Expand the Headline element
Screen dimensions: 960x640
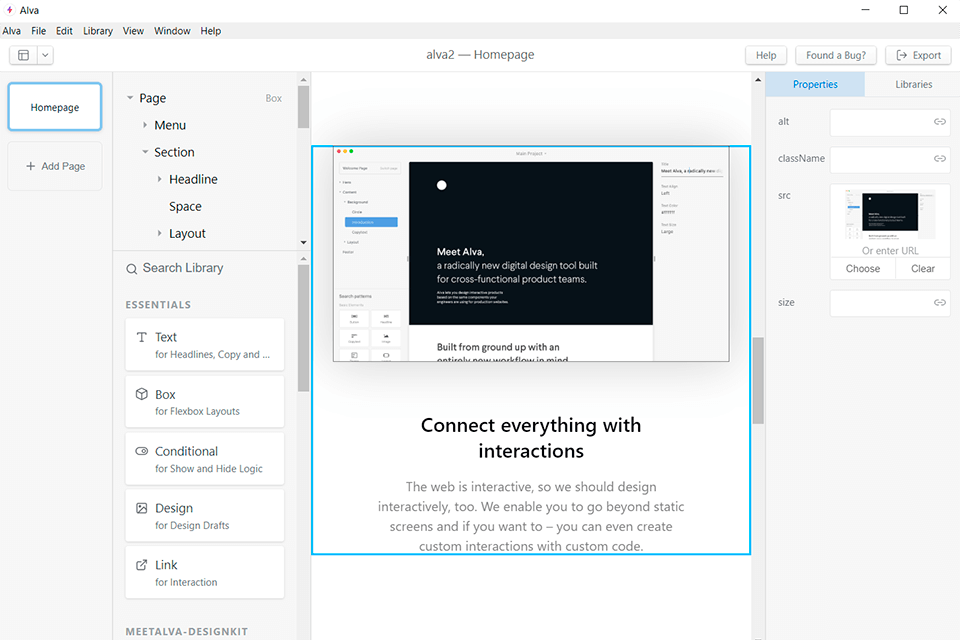pos(161,179)
